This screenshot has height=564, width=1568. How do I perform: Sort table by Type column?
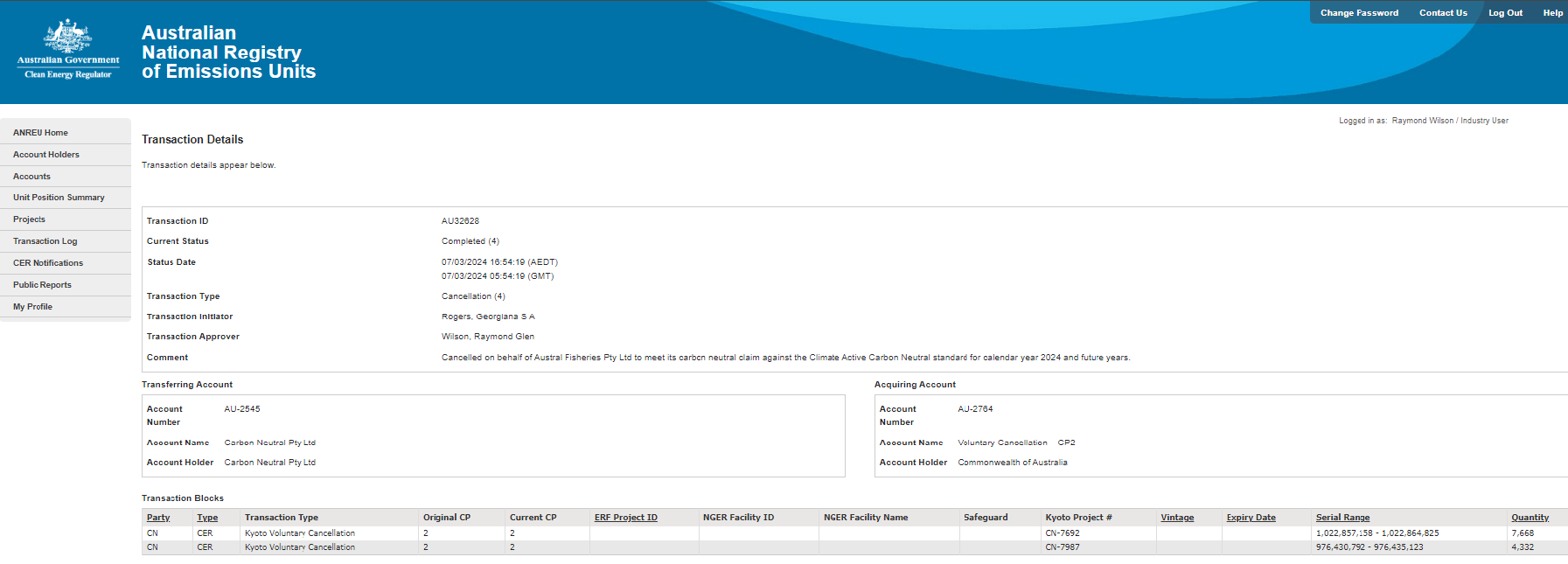207,518
